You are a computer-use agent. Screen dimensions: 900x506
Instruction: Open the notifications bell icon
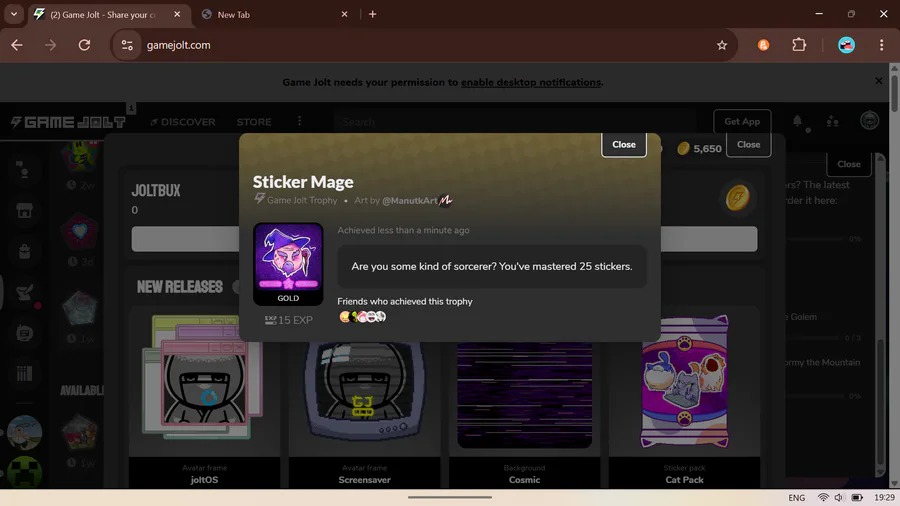coord(797,121)
